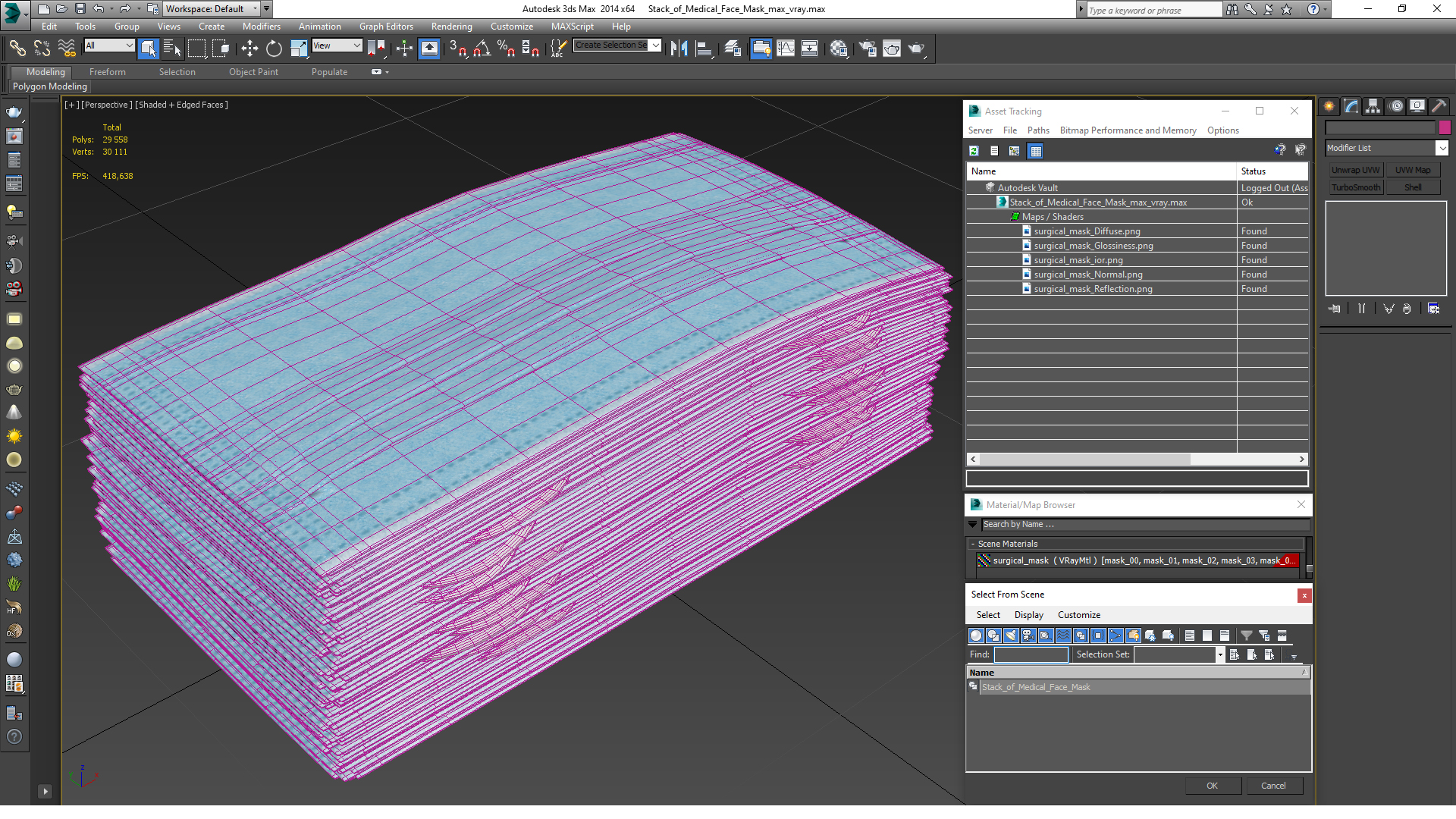This screenshot has width=1456, height=819.
Task: Click the Select tool icon
Action: point(149,48)
